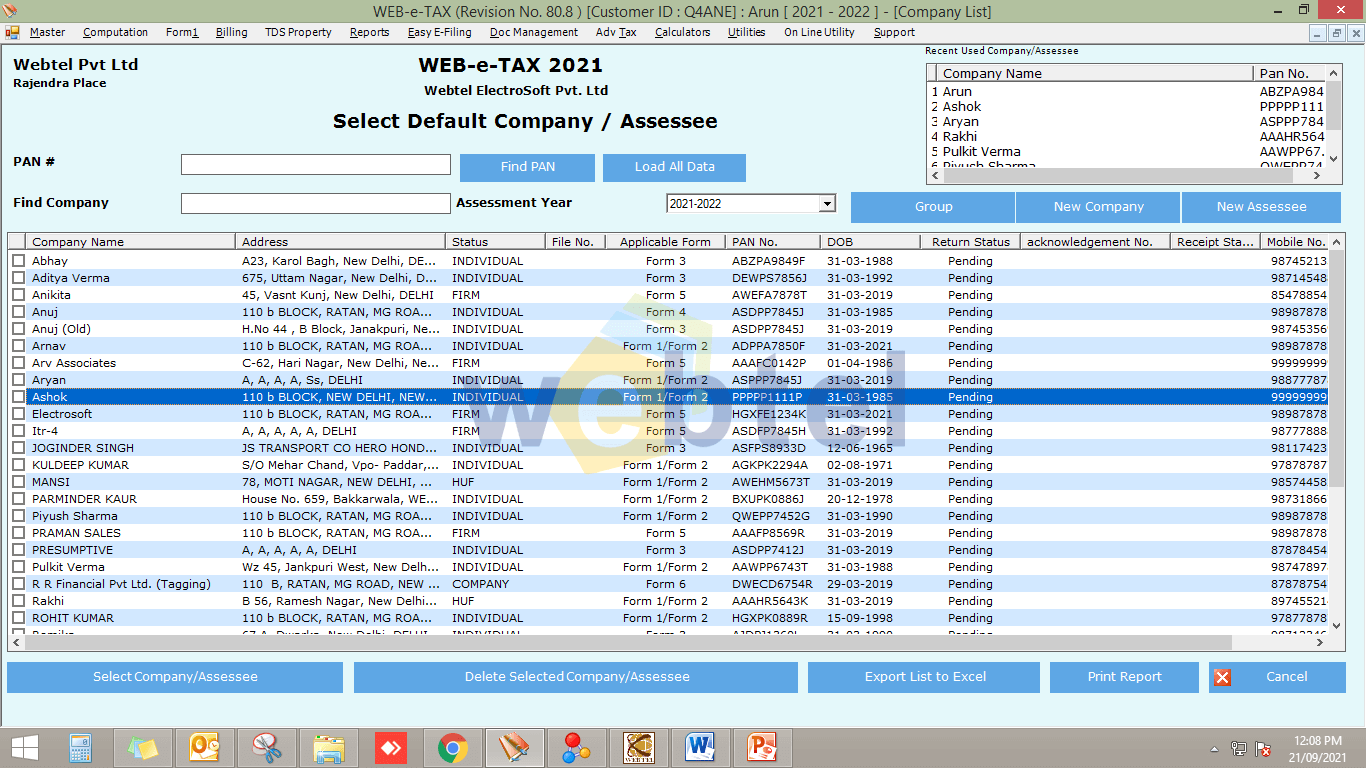
Task: Tick the checkbox for ROHIT KUMAR
Action: [19, 618]
